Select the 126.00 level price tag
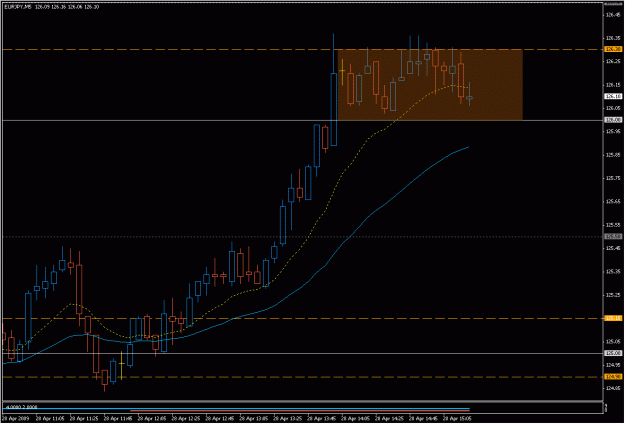 (614, 120)
